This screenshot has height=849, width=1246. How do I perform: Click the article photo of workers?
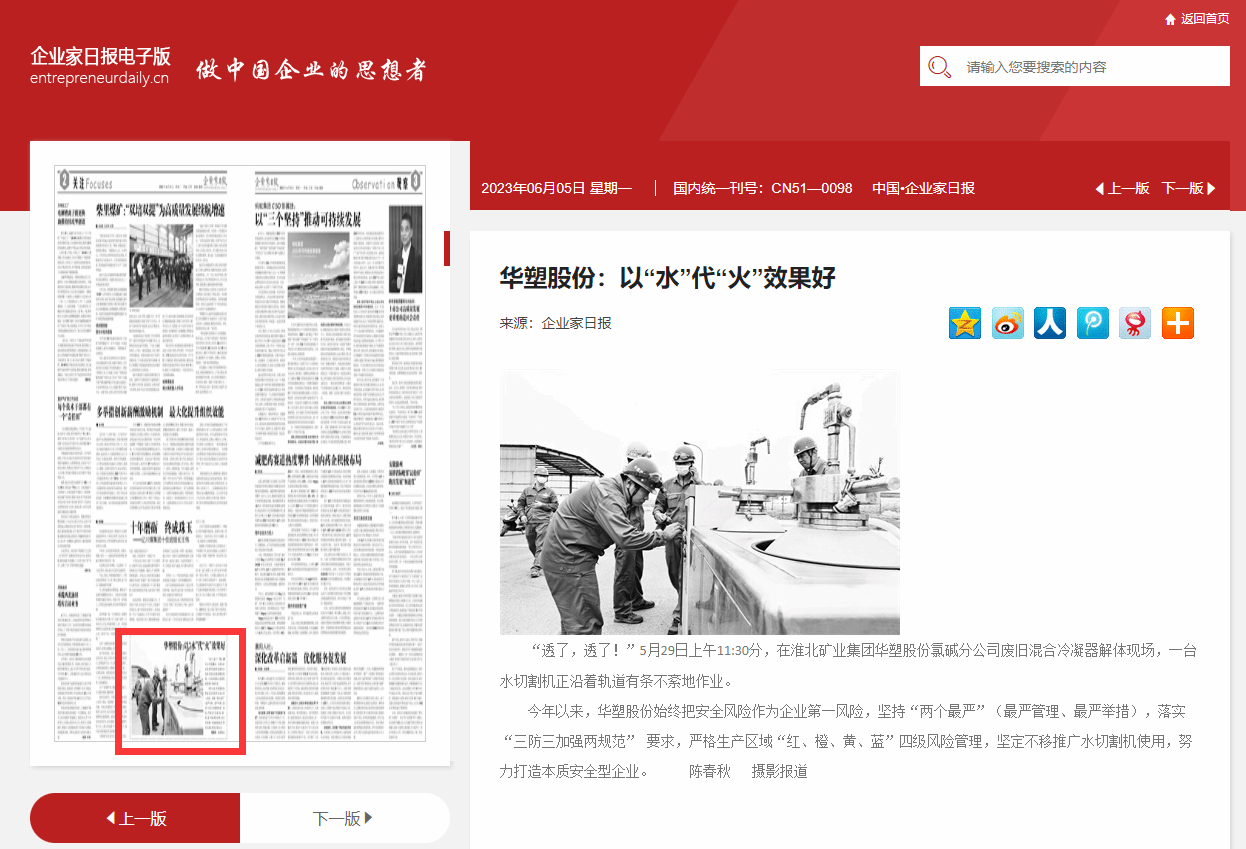tap(699, 502)
